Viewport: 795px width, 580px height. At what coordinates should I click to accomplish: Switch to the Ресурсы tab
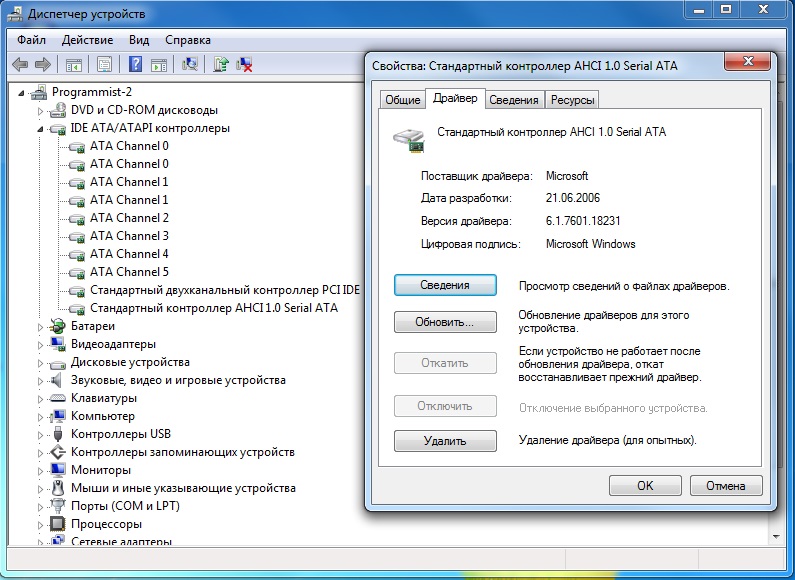coord(572,99)
